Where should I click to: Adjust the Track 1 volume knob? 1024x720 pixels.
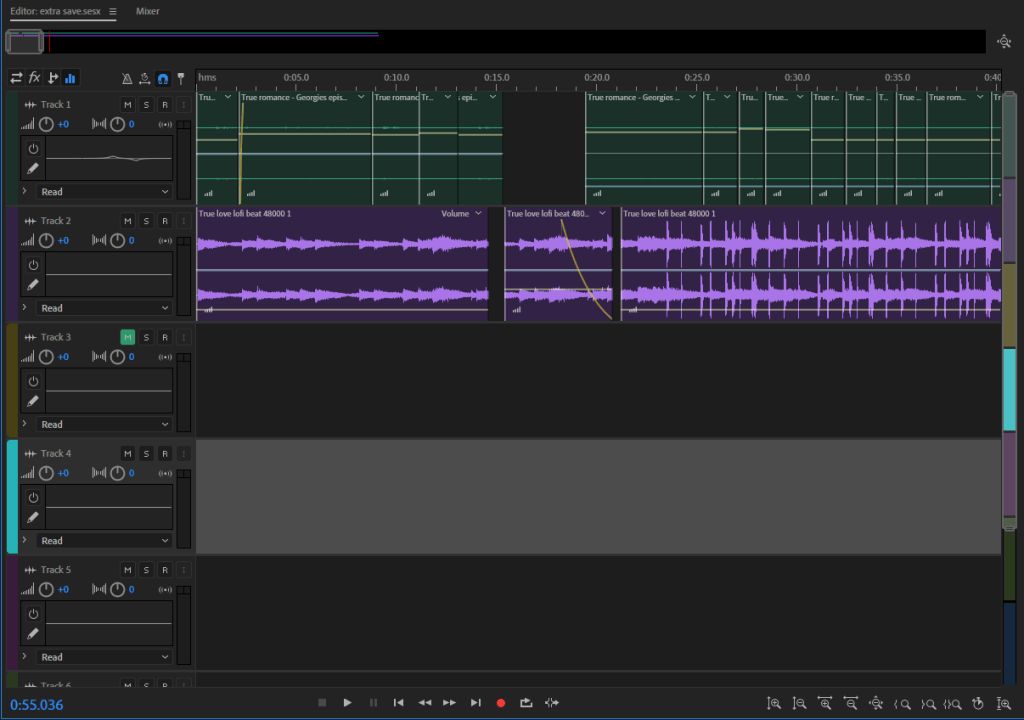click(46, 124)
